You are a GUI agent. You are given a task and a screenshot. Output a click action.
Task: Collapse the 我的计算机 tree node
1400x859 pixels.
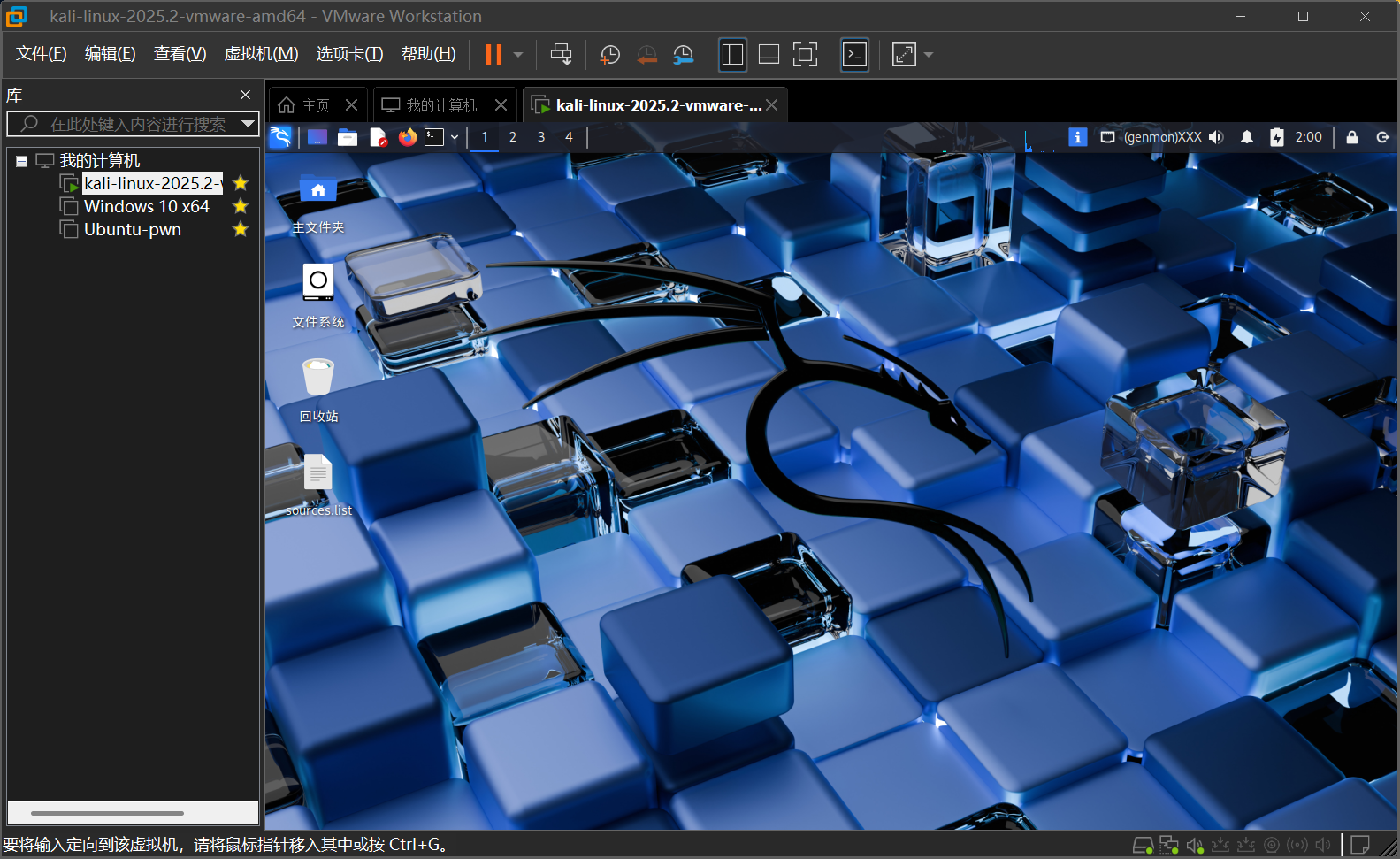(x=21, y=161)
